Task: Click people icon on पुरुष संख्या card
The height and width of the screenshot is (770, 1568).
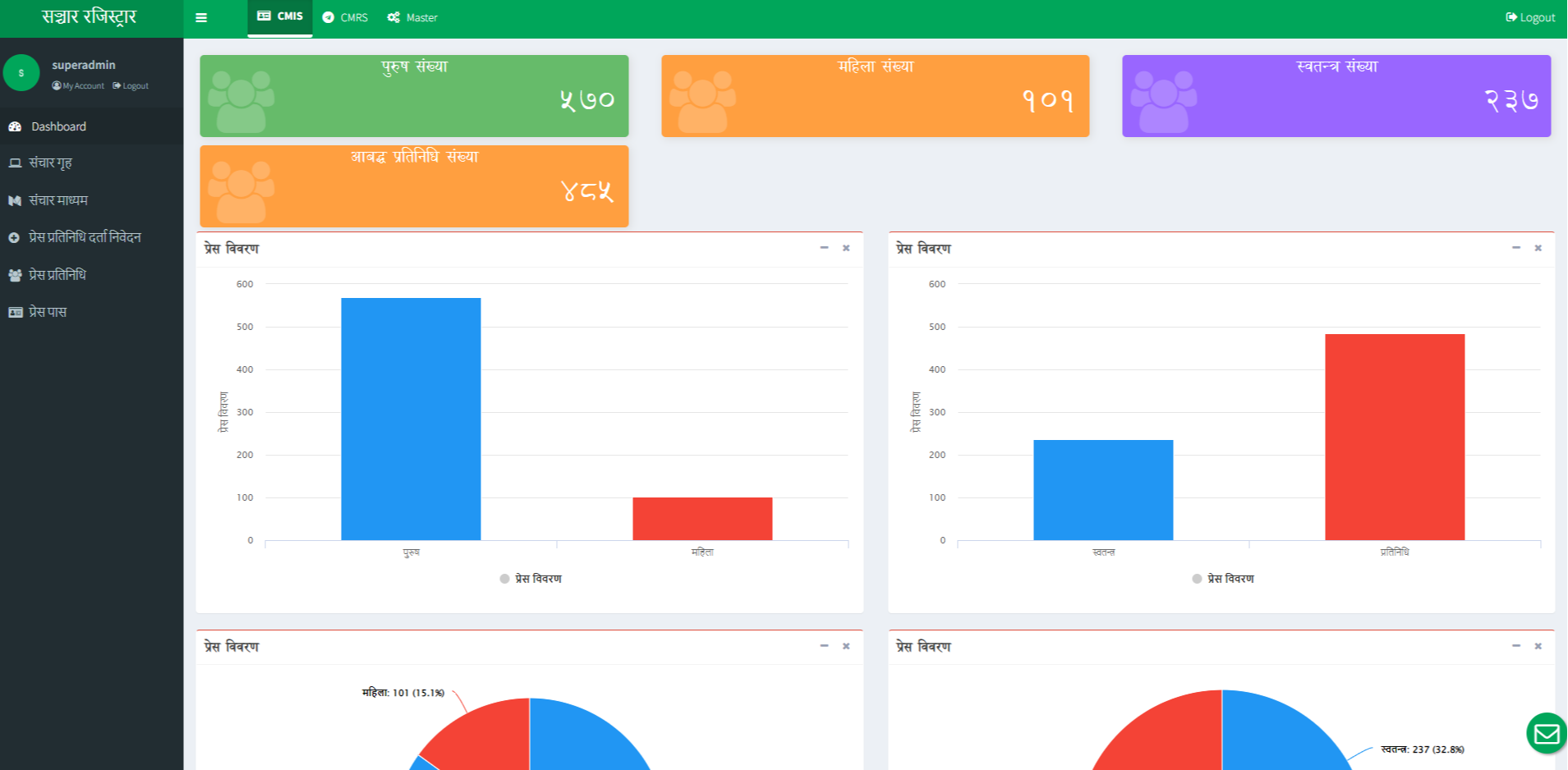Action: tap(241, 102)
